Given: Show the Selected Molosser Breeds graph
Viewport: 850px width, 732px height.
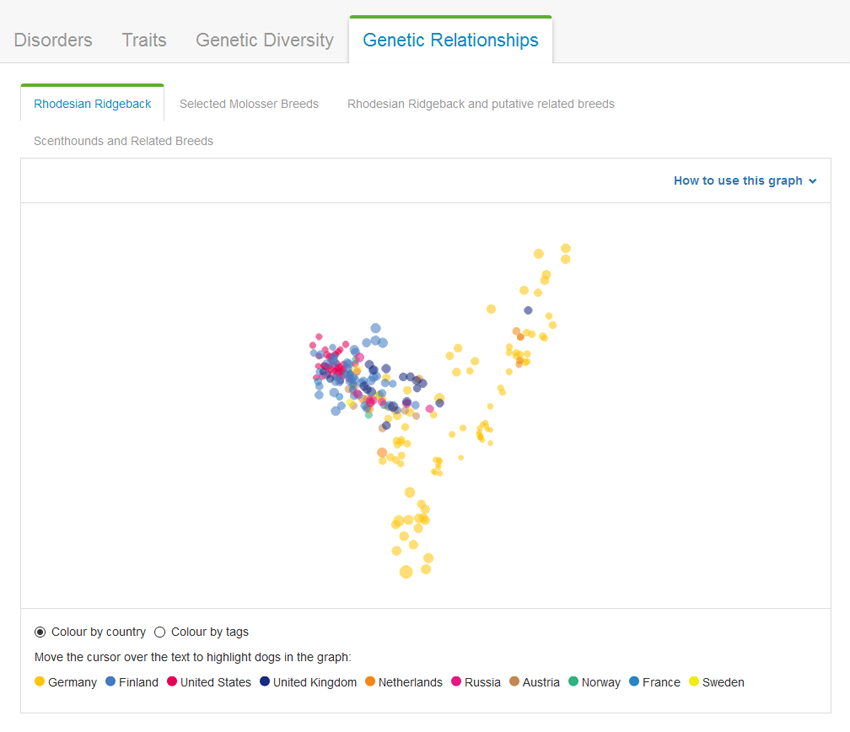Looking at the screenshot, I should click(x=249, y=104).
